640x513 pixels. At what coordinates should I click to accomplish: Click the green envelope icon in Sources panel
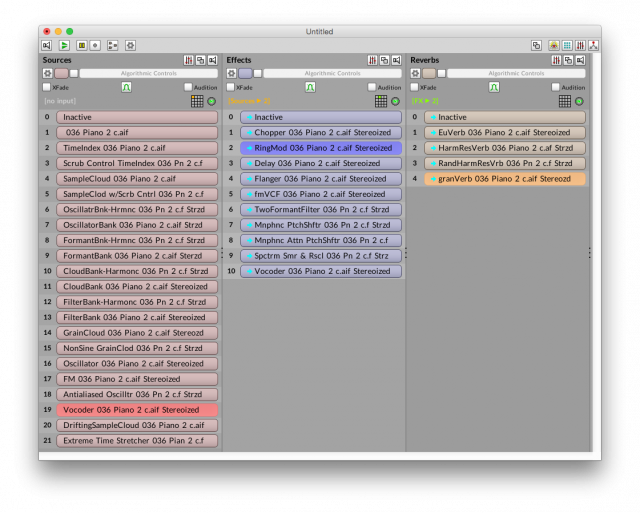coord(127,87)
